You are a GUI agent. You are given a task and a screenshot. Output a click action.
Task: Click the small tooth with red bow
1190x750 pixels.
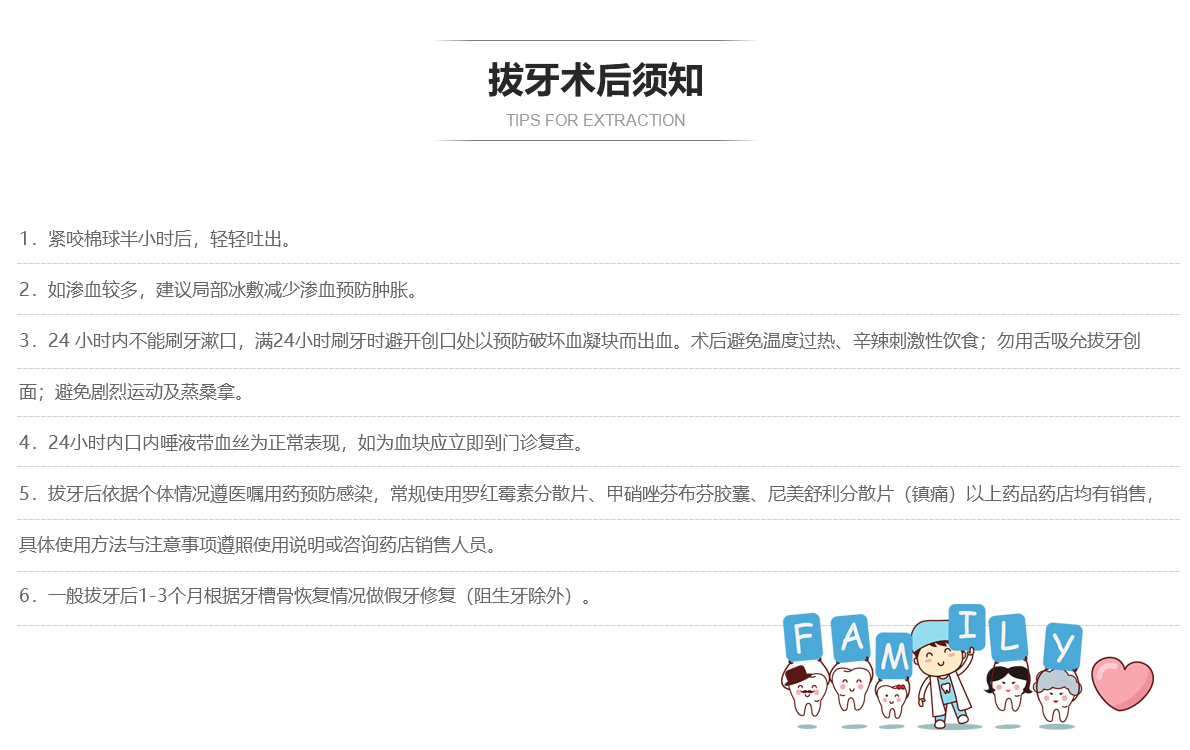click(890, 695)
